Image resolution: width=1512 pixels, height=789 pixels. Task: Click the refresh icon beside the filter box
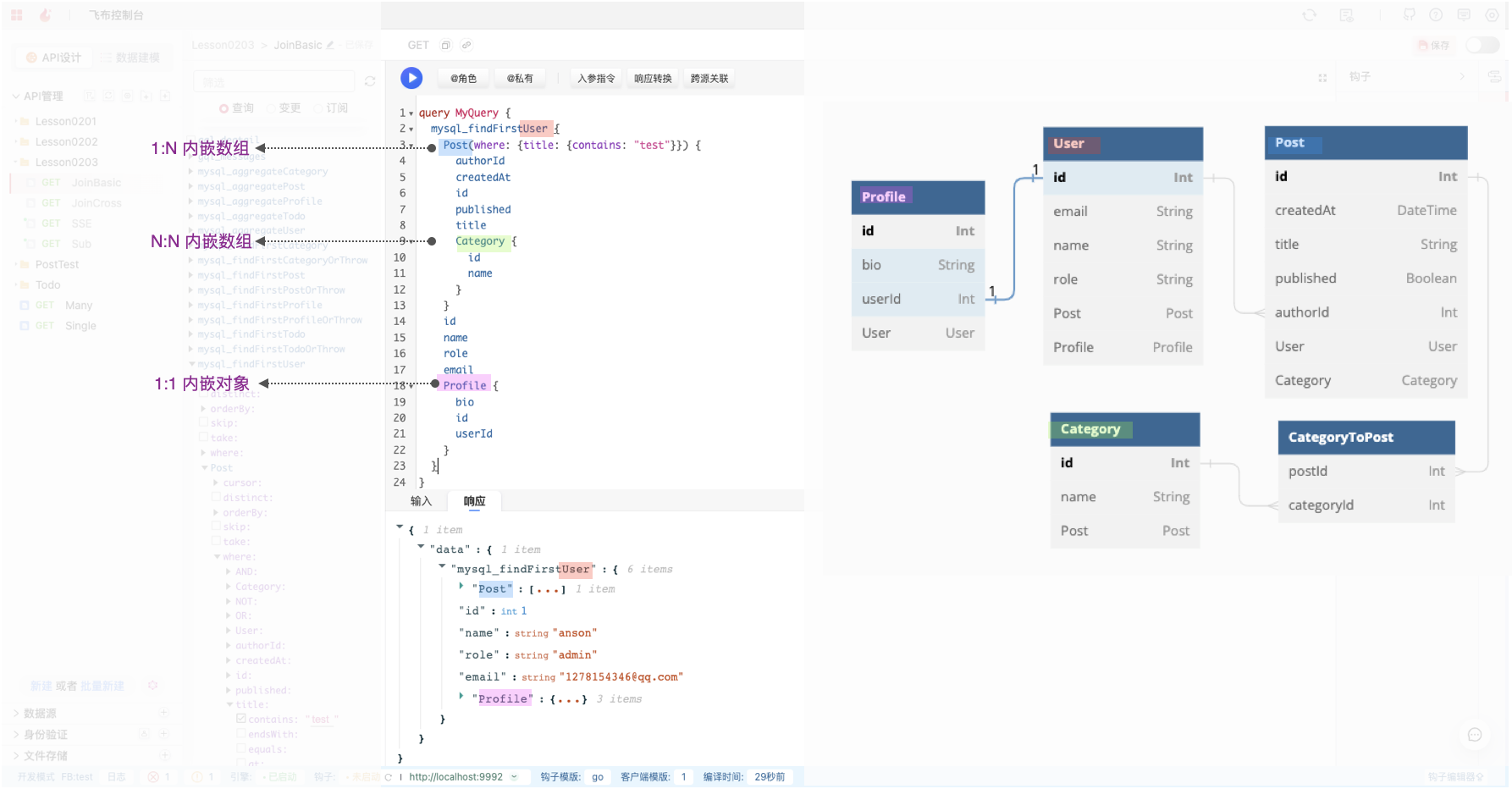[370, 81]
